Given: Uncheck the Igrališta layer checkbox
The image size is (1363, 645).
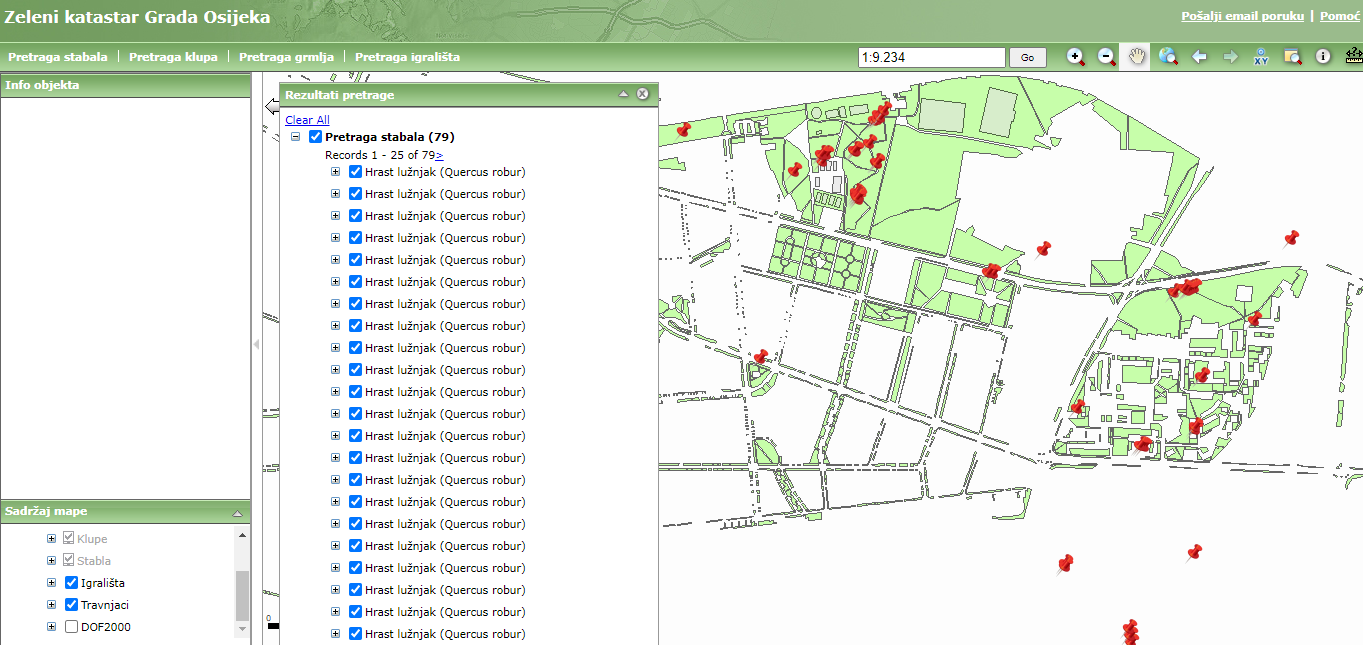Looking at the screenshot, I should coord(71,583).
